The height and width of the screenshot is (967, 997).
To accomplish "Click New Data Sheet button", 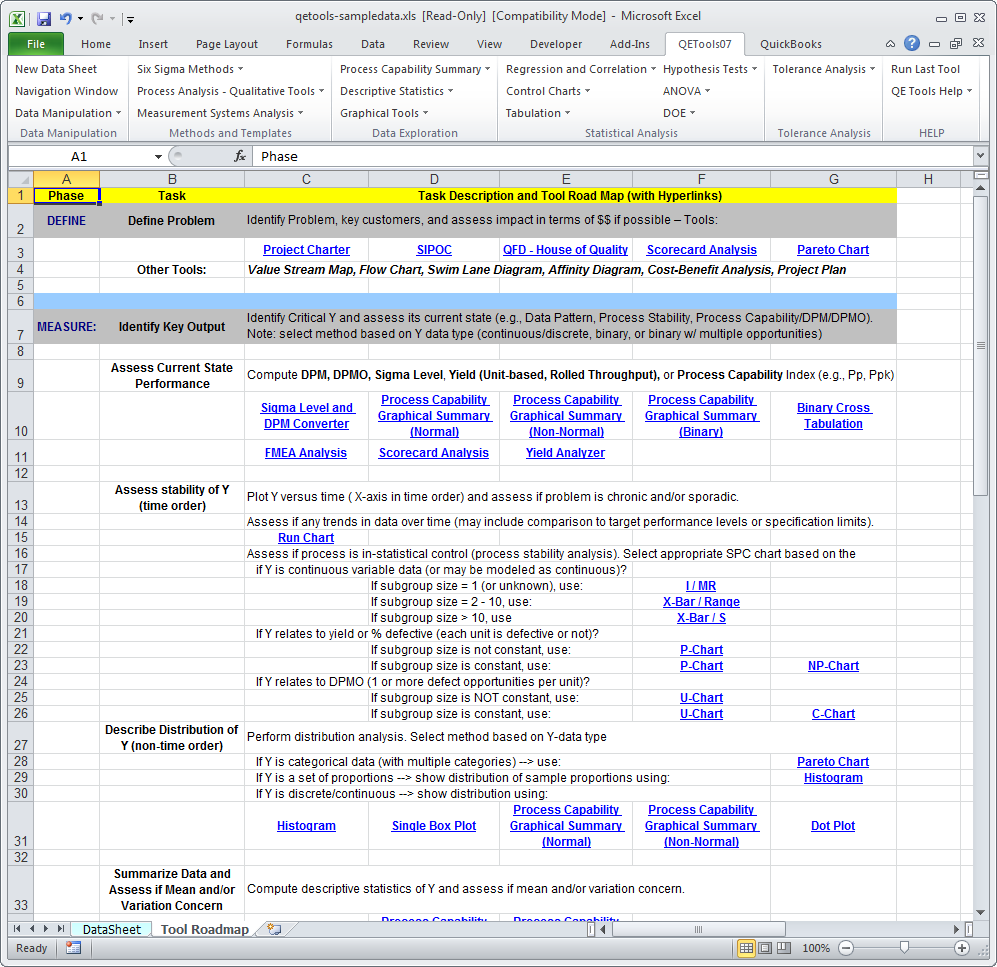I will (x=56, y=69).
